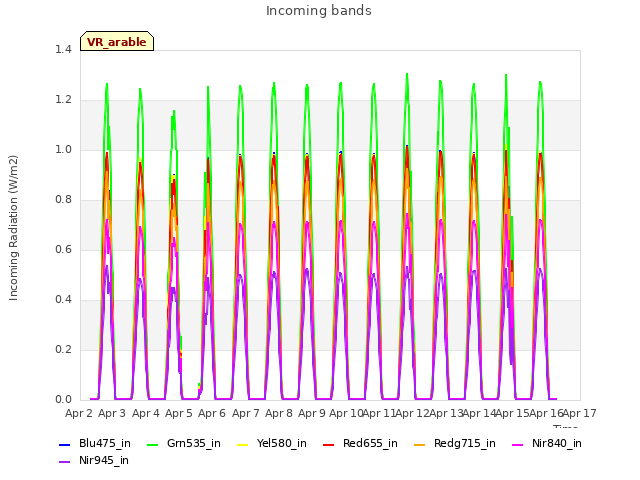The width and height of the screenshot is (640, 480).
Task: Click the 0.2 y-axis tick label
Action: (63, 349)
